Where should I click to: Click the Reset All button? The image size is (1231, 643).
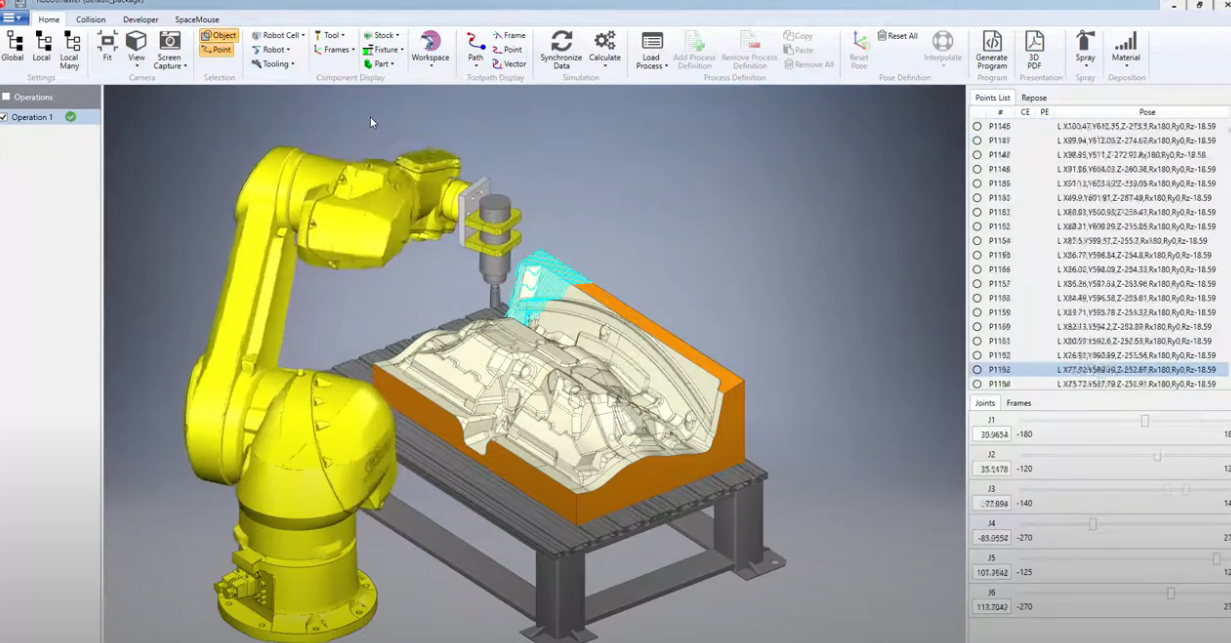[x=897, y=36]
